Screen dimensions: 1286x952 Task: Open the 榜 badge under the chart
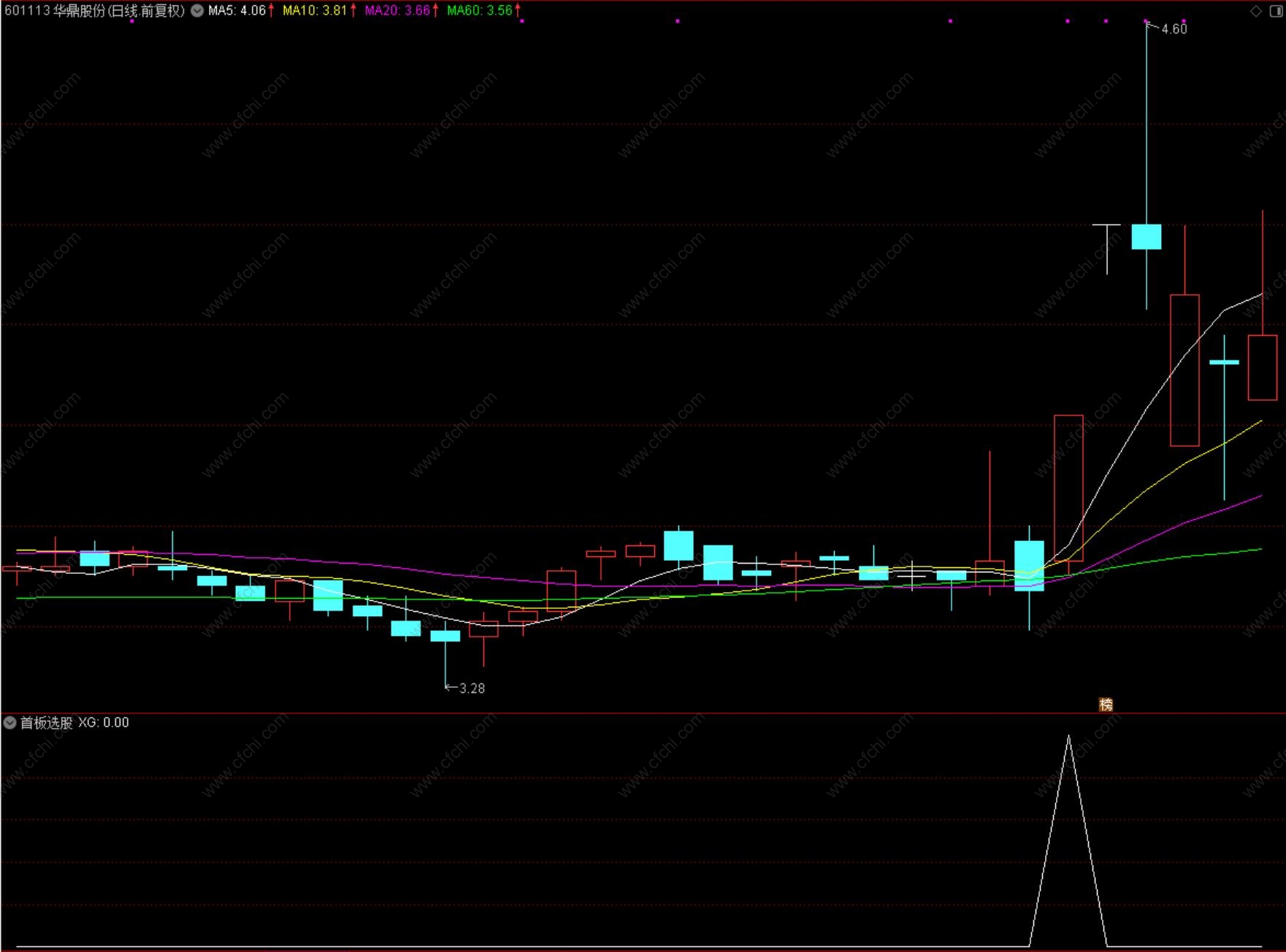[1106, 705]
